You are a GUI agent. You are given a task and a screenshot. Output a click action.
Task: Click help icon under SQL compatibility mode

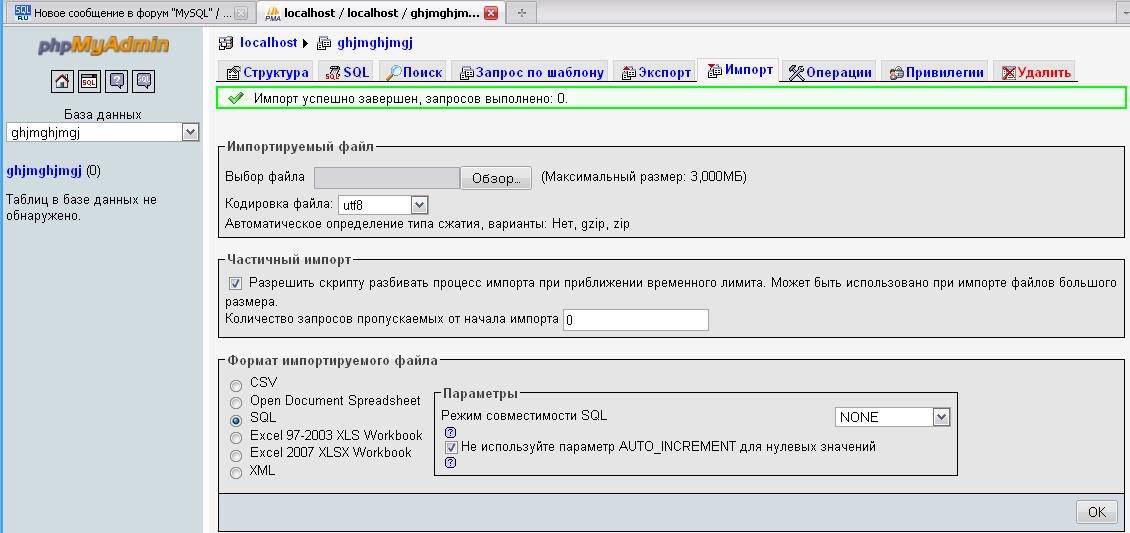[450, 432]
